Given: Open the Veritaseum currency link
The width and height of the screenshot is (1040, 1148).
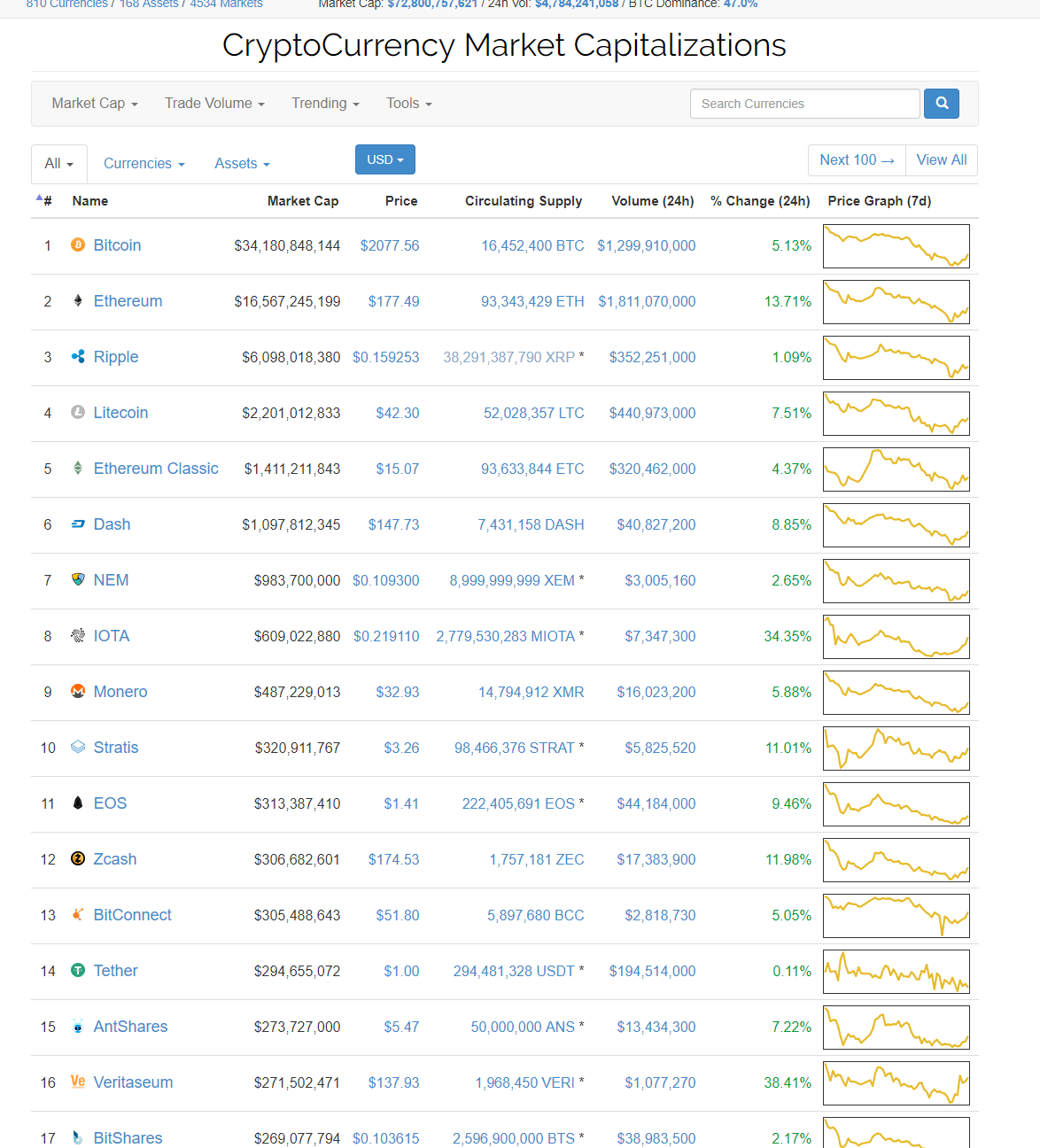Looking at the screenshot, I should [133, 1082].
